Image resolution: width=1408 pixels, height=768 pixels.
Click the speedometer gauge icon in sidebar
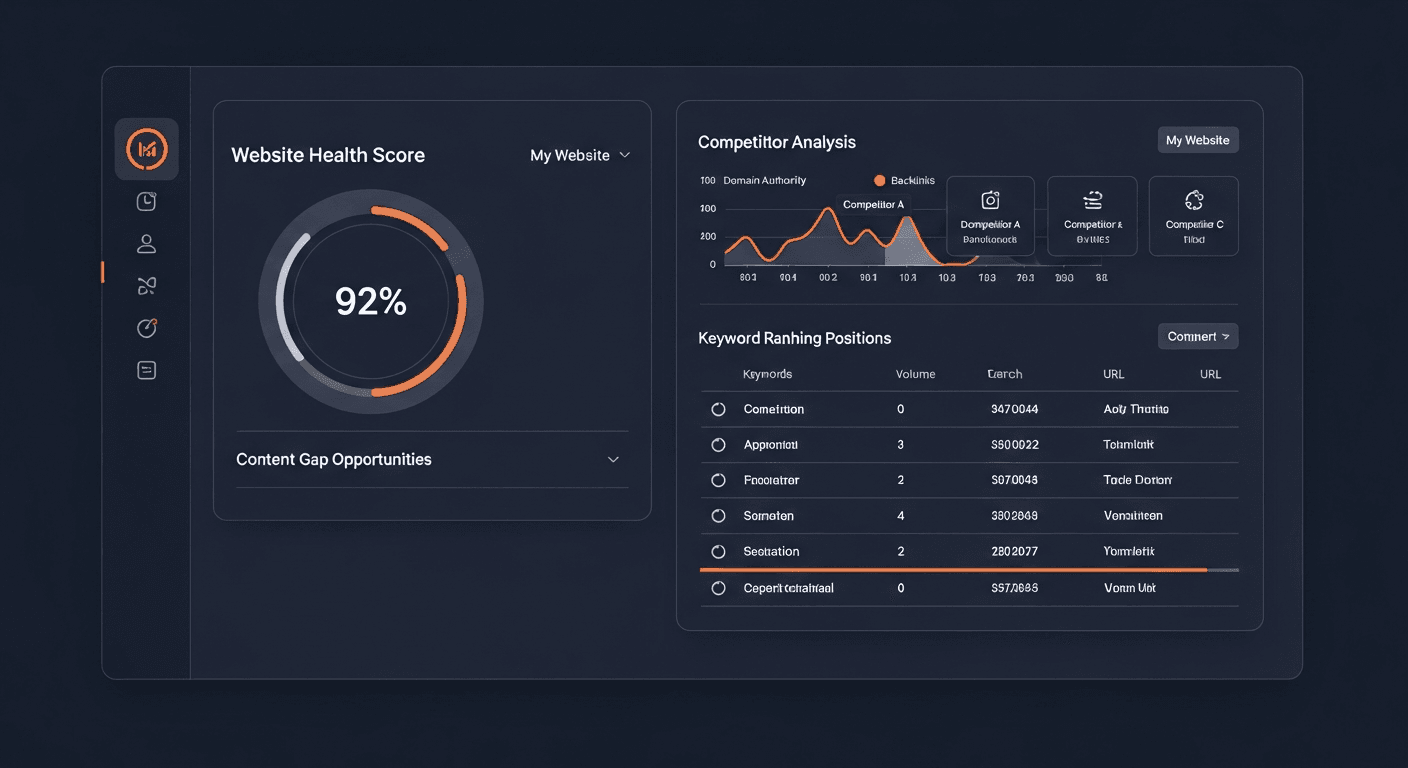click(146, 328)
